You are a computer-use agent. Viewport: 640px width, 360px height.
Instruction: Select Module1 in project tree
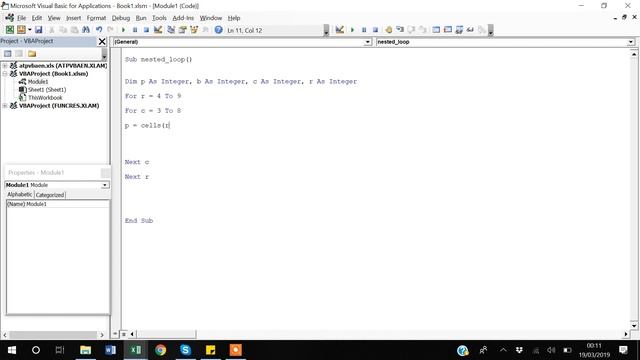pyautogui.click(x=38, y=82)
